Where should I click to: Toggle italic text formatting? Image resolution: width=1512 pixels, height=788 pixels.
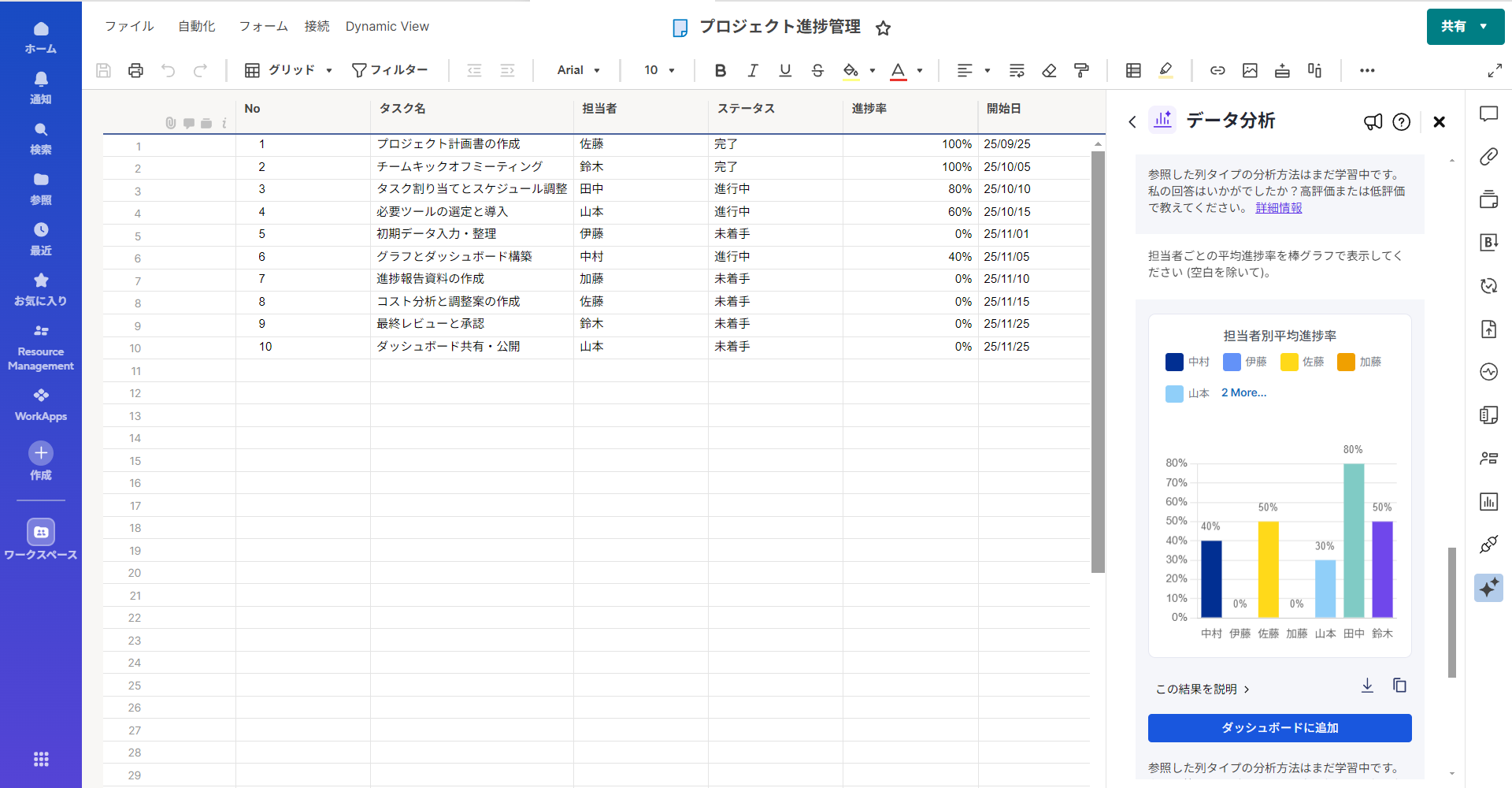click(753, 71)
